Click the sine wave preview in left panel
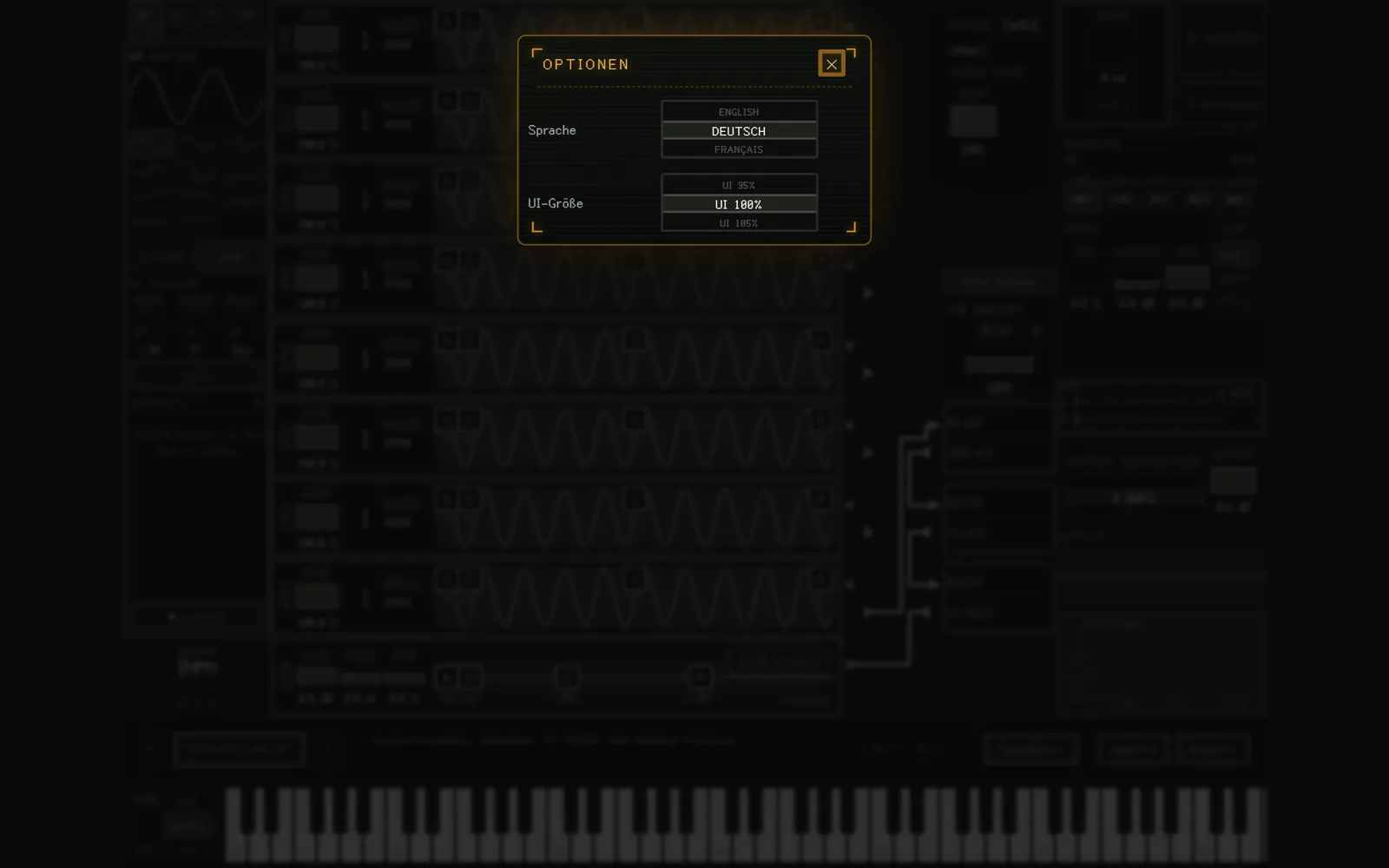Image resolution: width=1389 pixels, height=868 pixels. pyautogui.click(x=196, y=95)
